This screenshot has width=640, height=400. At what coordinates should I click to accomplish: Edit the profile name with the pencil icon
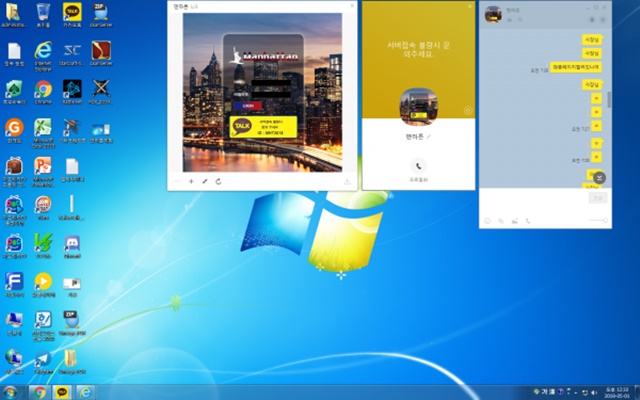tap(429, 137)
